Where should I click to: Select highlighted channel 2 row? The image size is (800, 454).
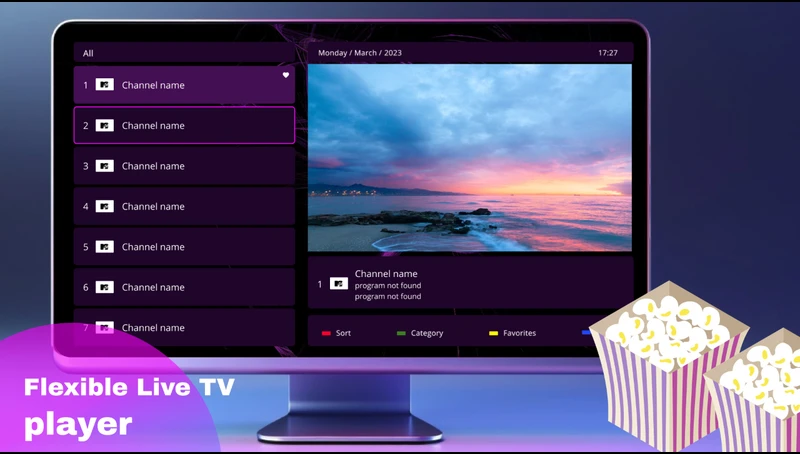point(184,125)
